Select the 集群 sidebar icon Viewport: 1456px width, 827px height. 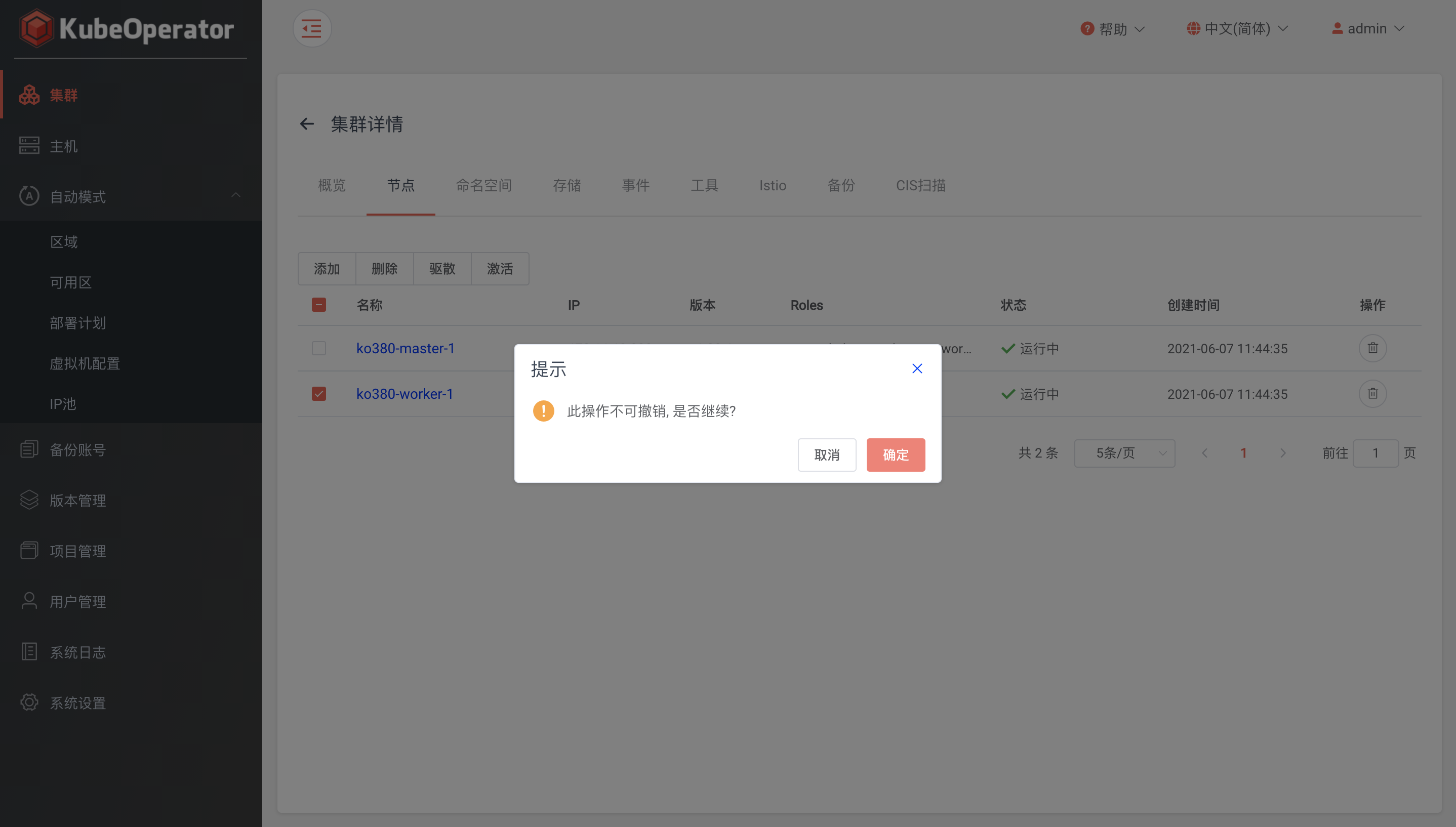[x=29, y=95]
